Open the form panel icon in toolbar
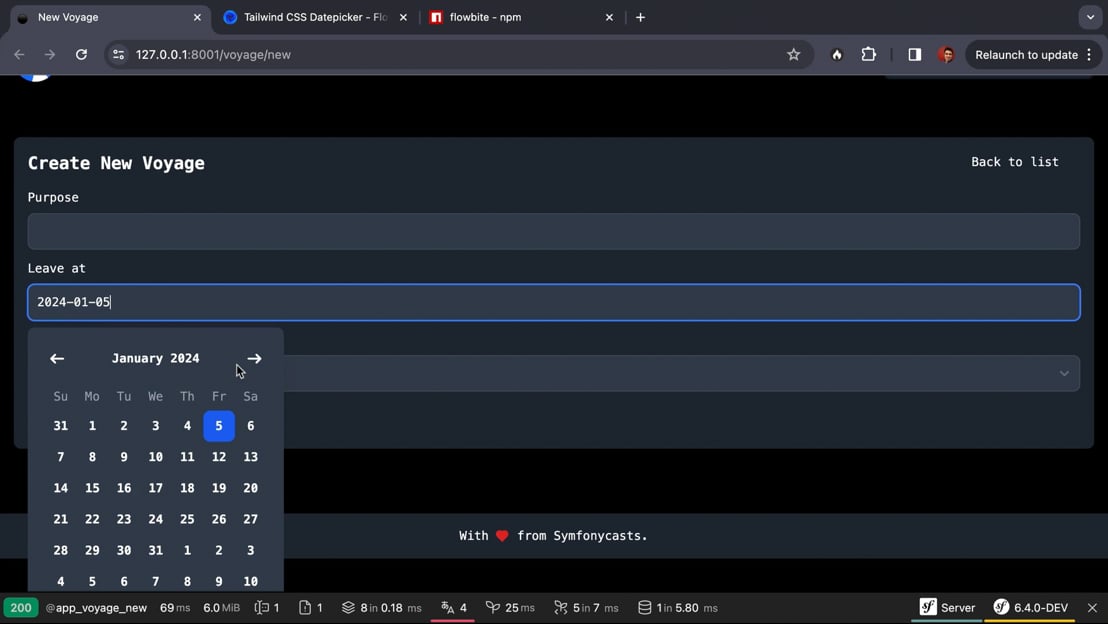Image resolution: width=1108 pixels, height=624 pixels. pyautogui.click(x=267, y=608)
